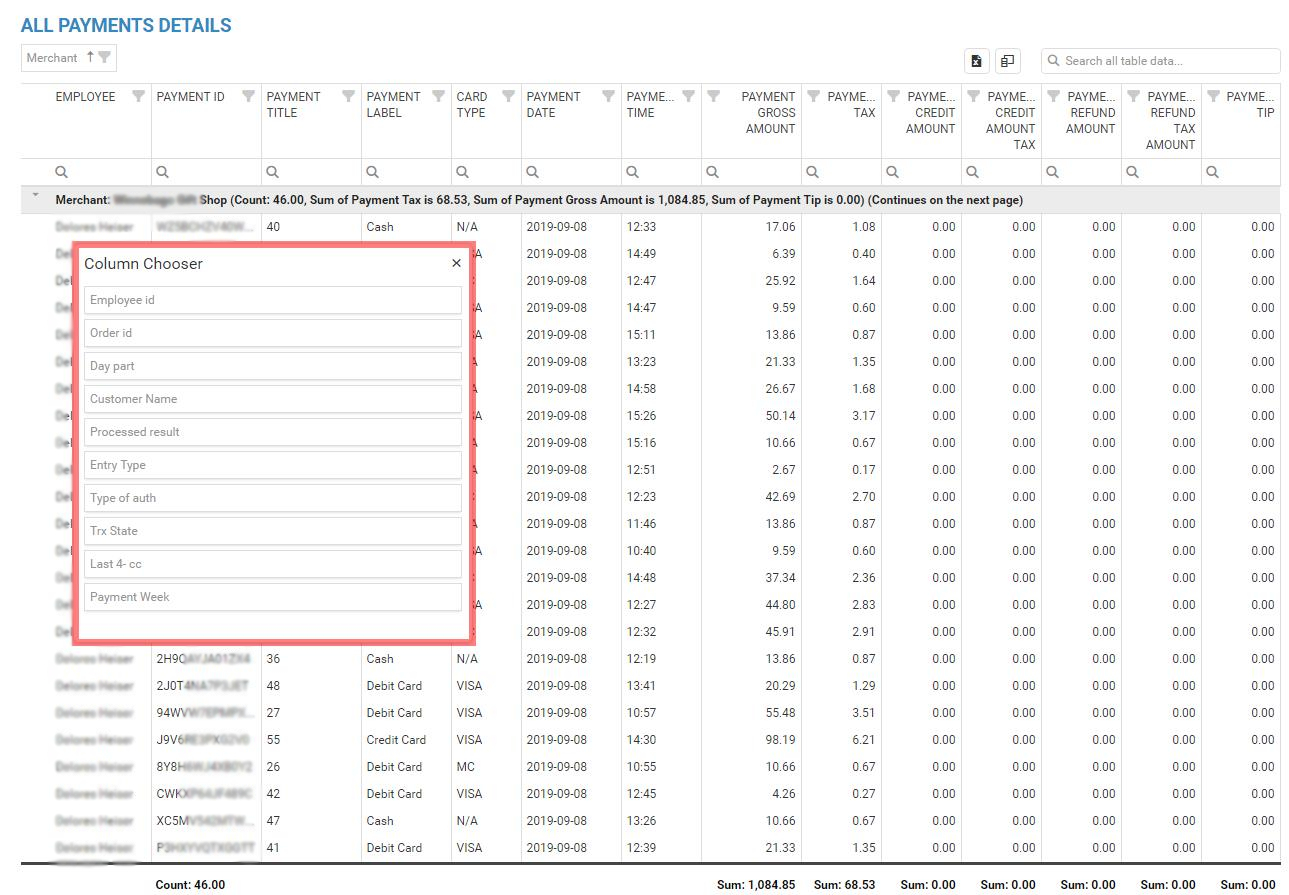1289x895 pixels.
Task: Click payment time cell 10:55
Action: pos(641,767)
